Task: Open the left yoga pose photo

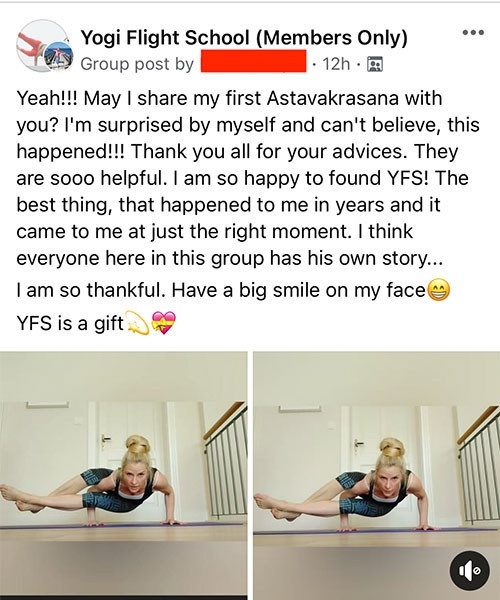Action: tap(124, 474)
